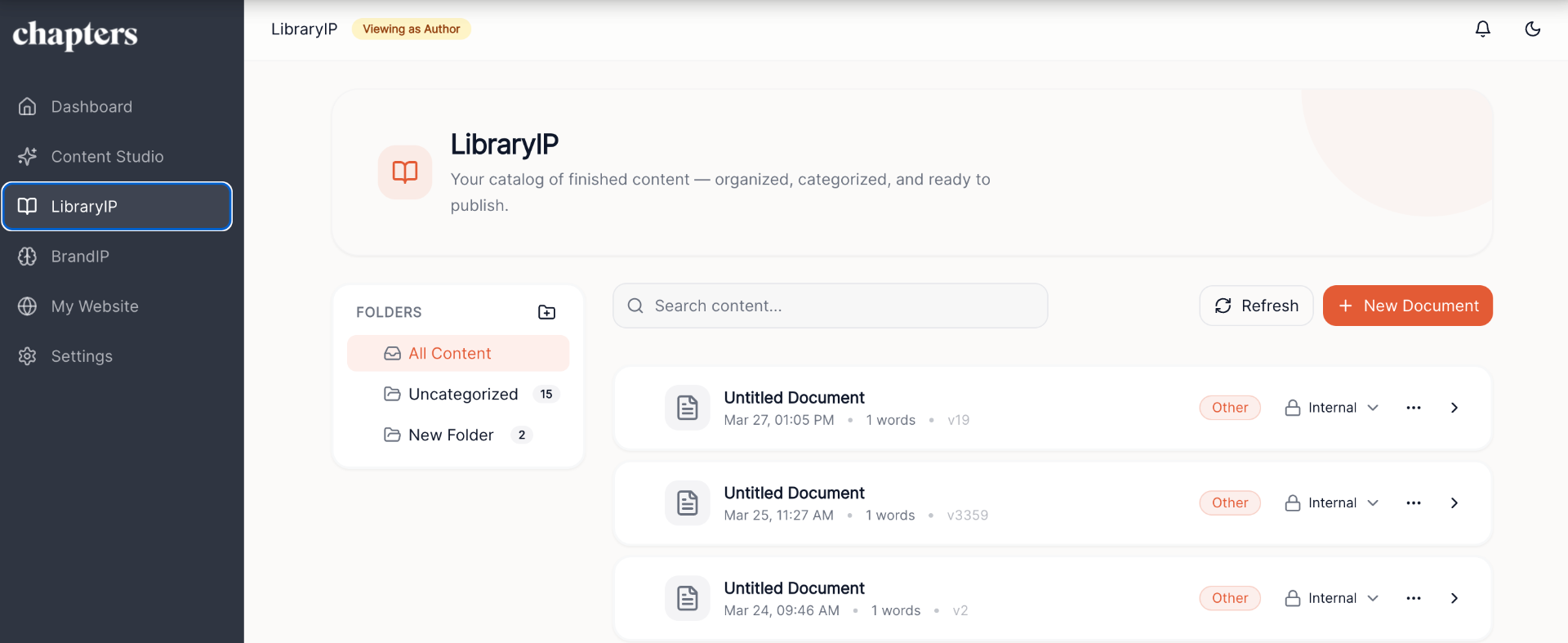The height and width of the screenshot is (643, 1568).
Task: Open Mar 27 document via chevron arrow
Action: click(1454, 407)
